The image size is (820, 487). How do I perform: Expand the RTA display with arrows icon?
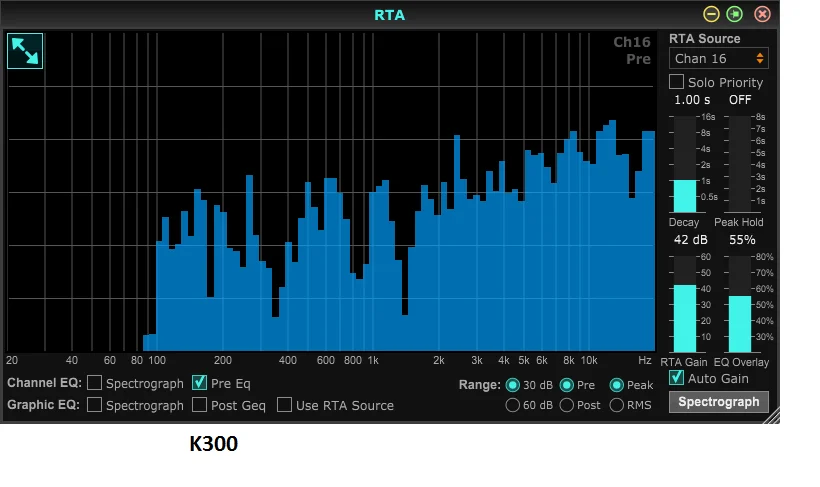25,51
